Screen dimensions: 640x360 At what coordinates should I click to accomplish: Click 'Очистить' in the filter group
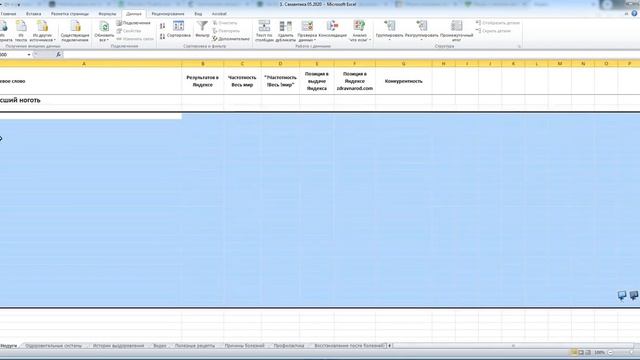(x=225, y=23)
